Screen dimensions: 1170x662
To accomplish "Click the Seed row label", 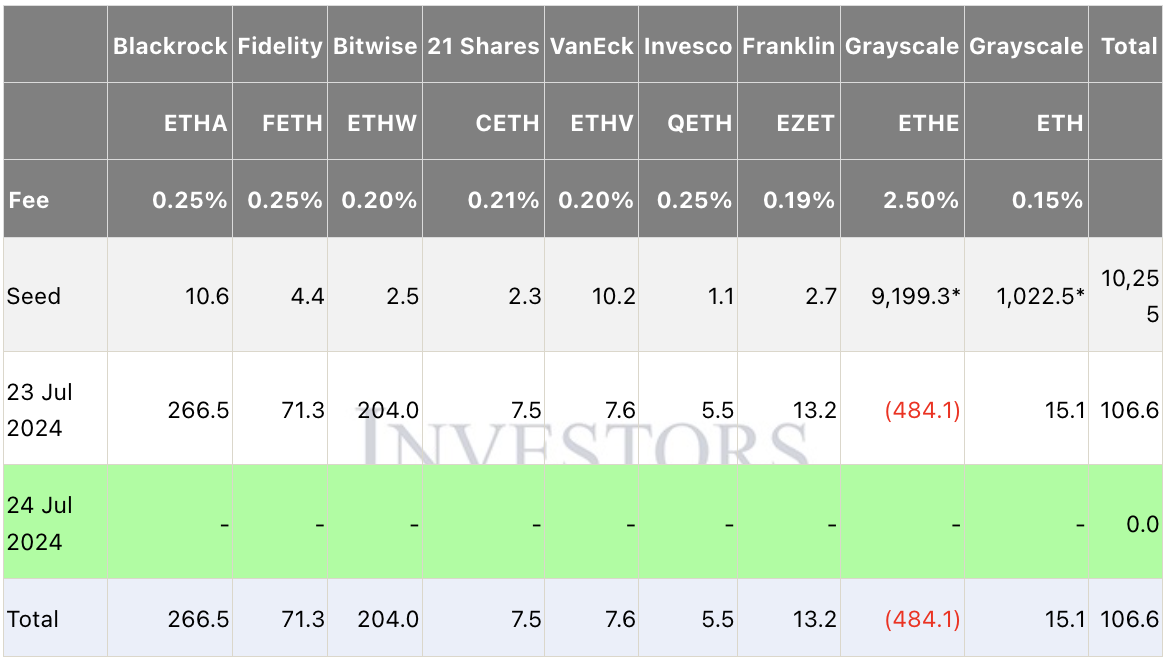I will click(x=34, y=296).
